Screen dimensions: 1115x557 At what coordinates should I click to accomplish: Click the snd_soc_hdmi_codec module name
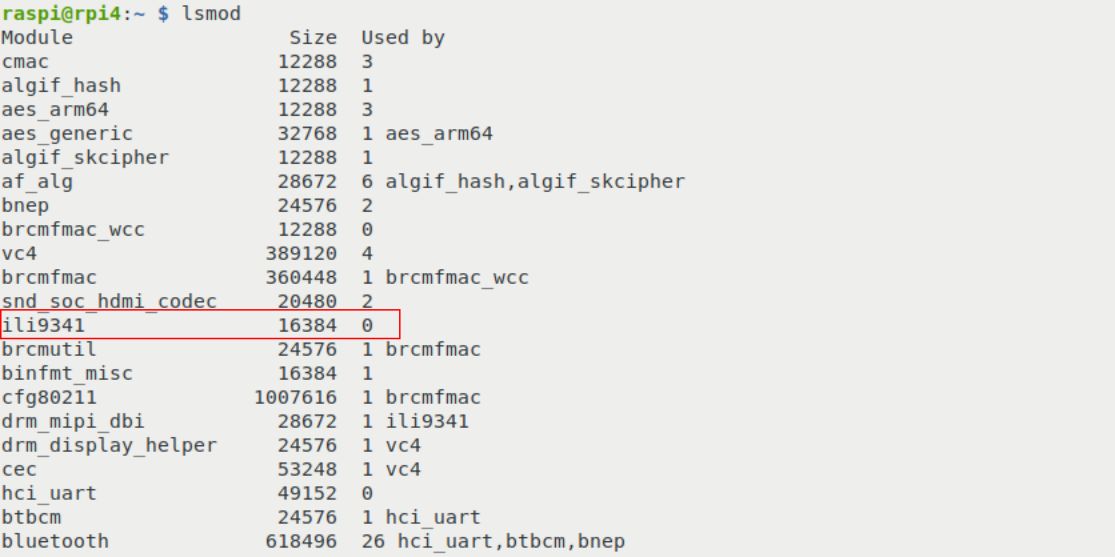click(109, 301)
